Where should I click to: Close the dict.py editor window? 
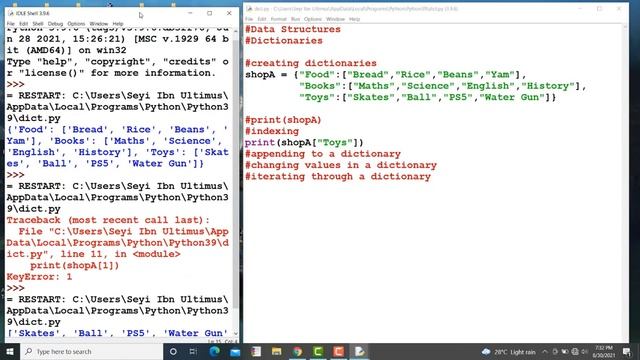619,9
